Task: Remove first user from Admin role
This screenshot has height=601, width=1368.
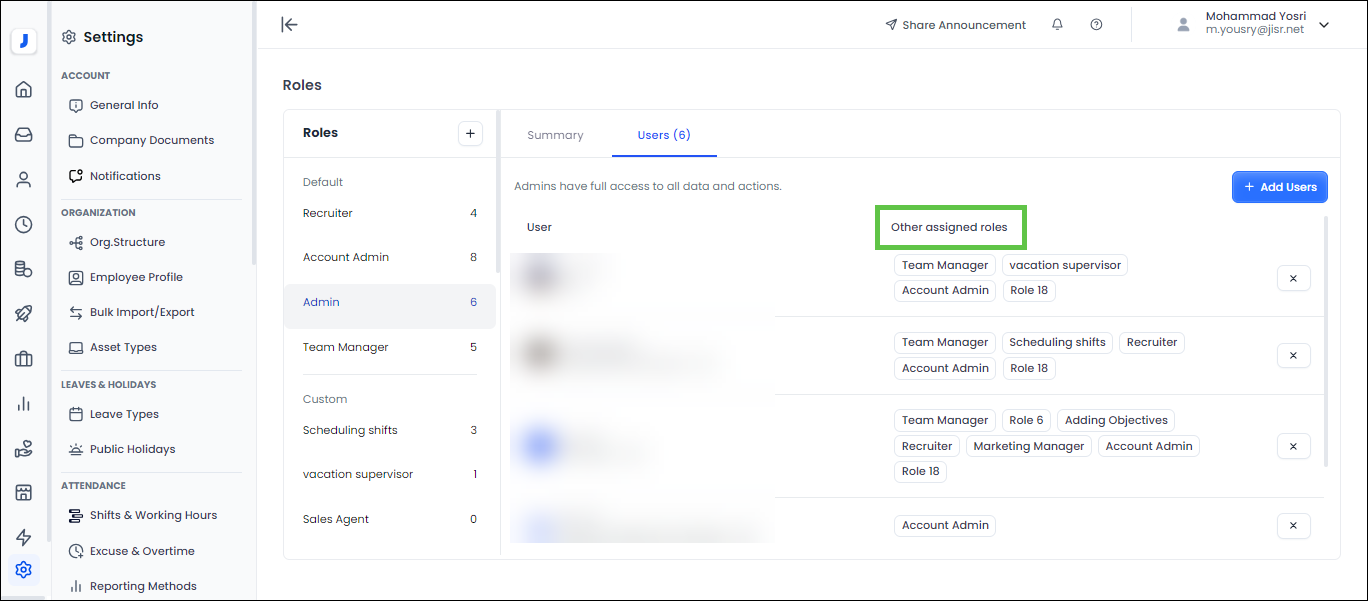Action: (1293, 278)
